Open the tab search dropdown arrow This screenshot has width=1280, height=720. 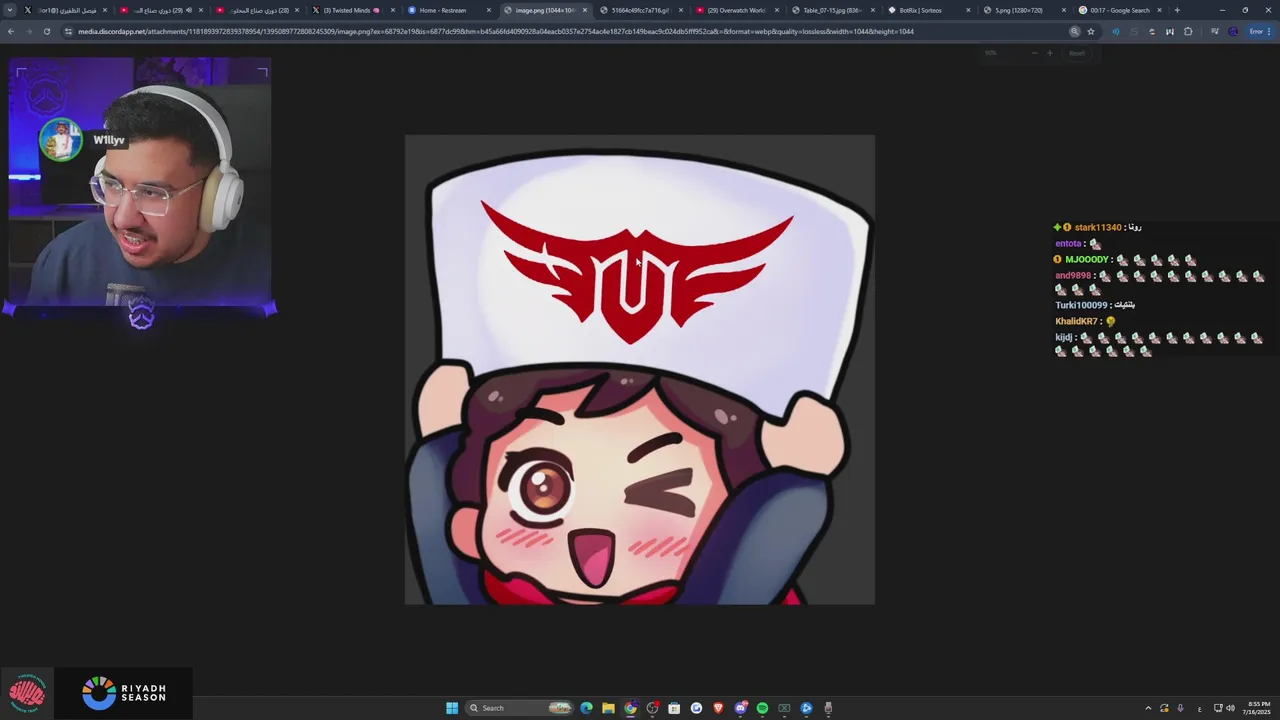coord(10,10)
